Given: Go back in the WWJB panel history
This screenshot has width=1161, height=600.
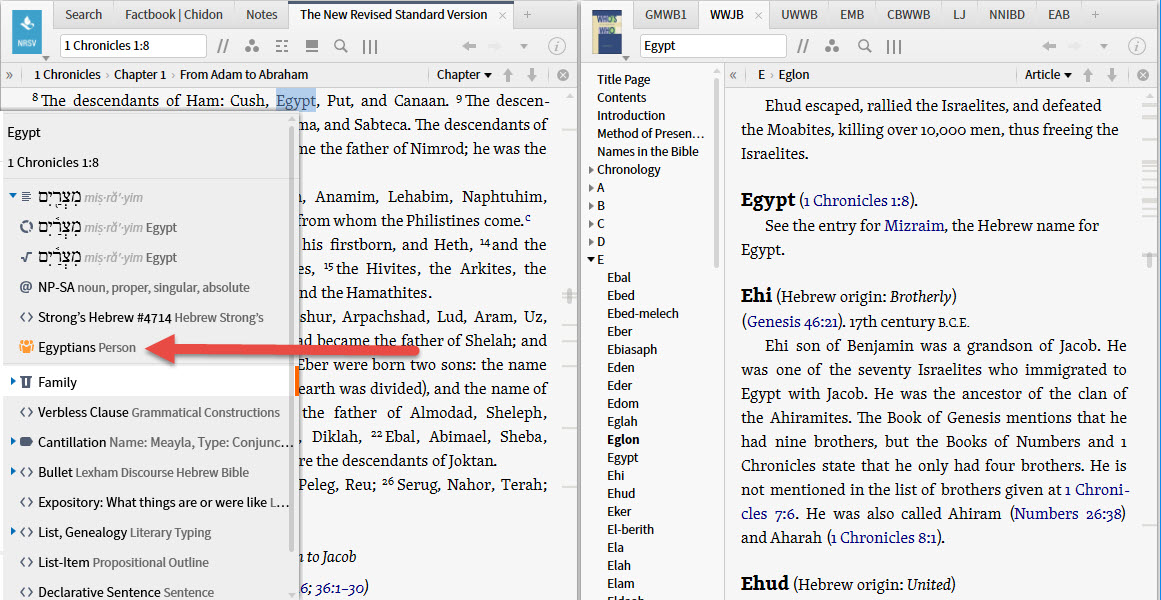Looking at the screenshot, I should coord(1049,46).
